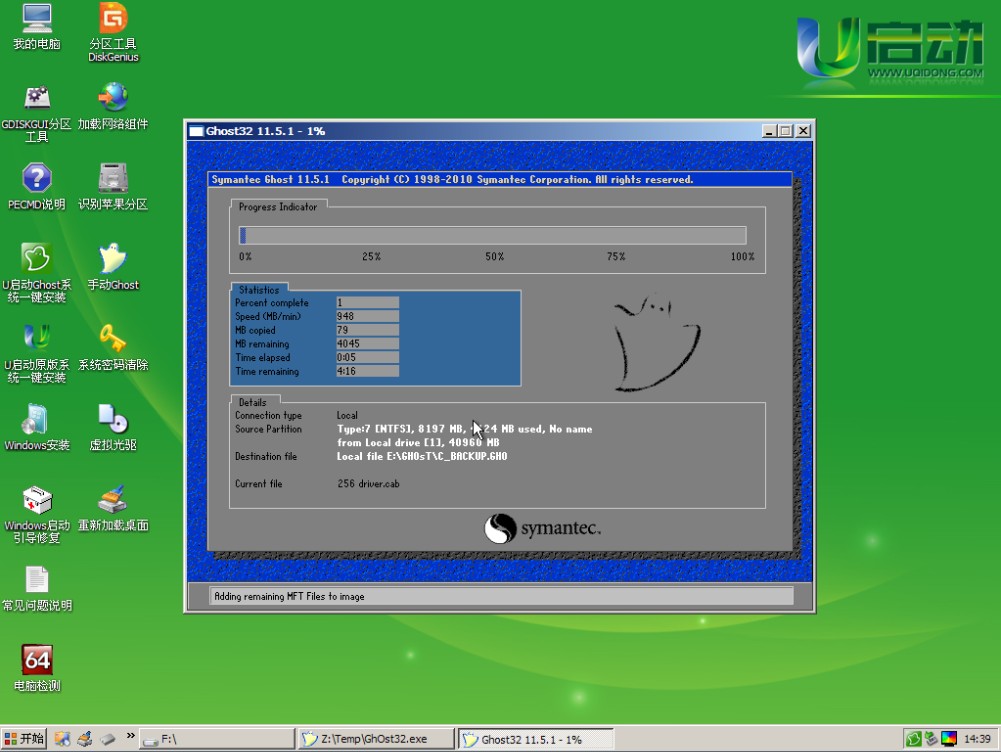1001x752 pixels.
Task: Click the destination path E:\GHOsT\C_BACKUP.GHO
Action: (447, 456)
